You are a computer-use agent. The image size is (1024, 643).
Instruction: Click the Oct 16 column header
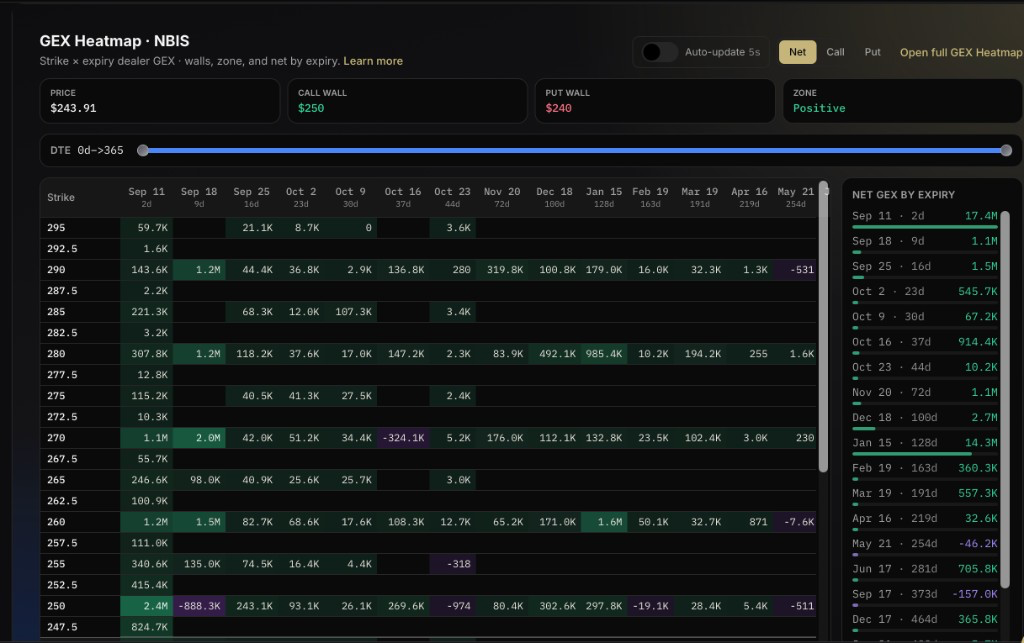point(402,197)
